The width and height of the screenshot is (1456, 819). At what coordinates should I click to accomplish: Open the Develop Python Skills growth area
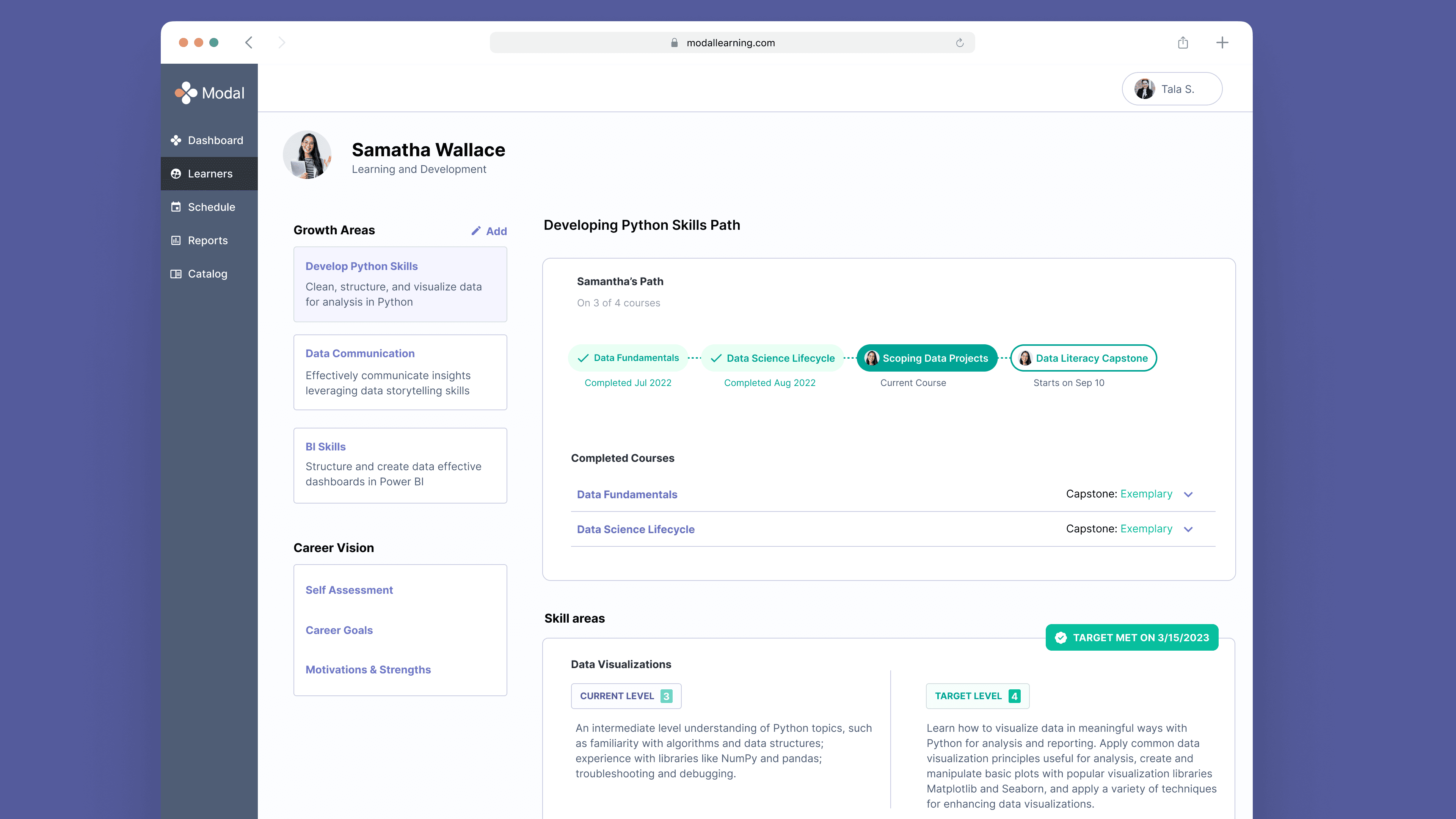coord(362,266)
